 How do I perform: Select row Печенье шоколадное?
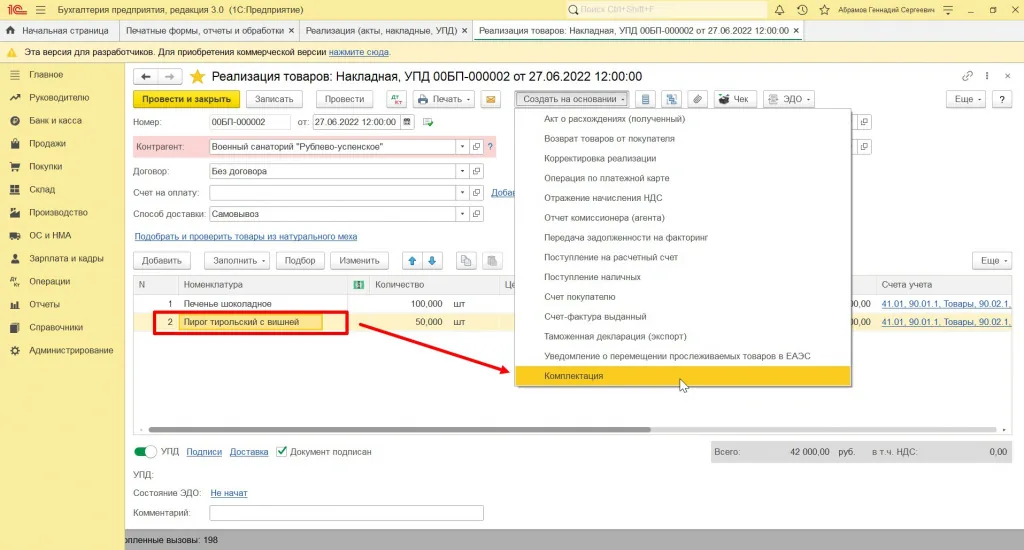tap(325, 304)
